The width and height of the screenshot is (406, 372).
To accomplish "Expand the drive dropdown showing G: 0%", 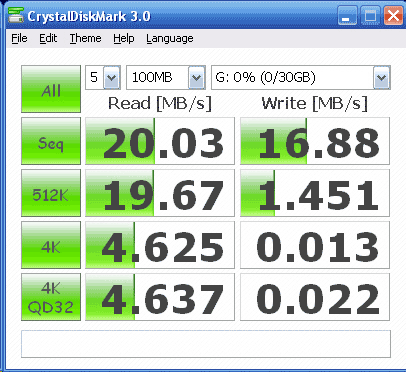I will pyautogui.click(x=381, y=78).
